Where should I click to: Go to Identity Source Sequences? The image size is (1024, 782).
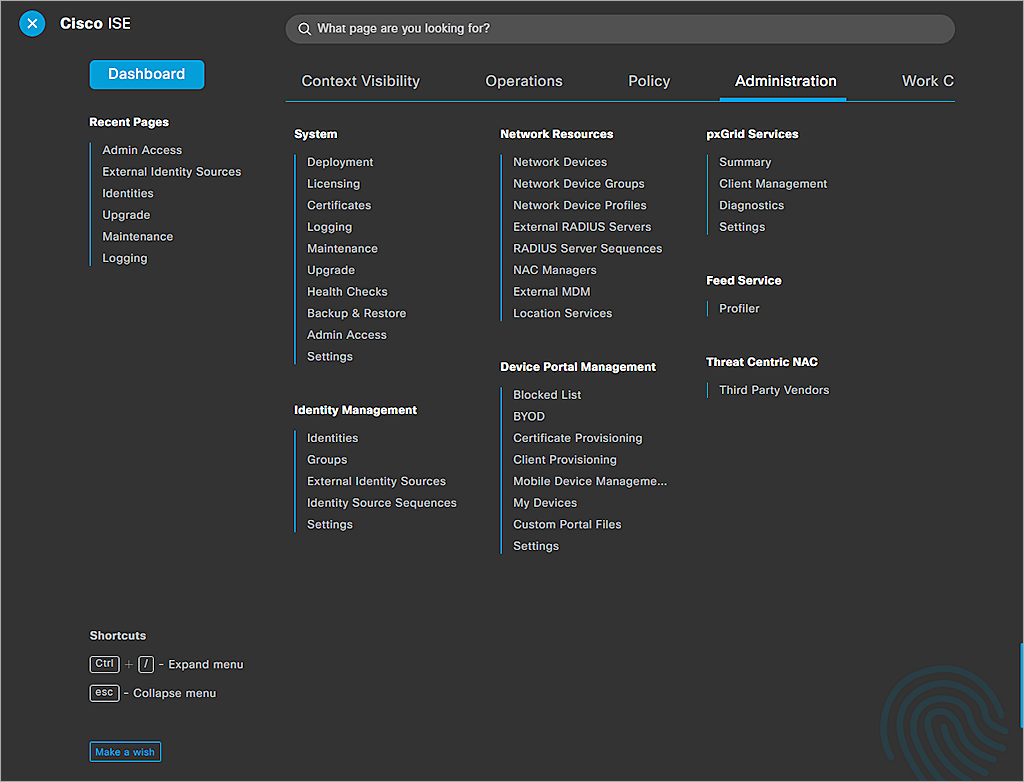[381, 502]
